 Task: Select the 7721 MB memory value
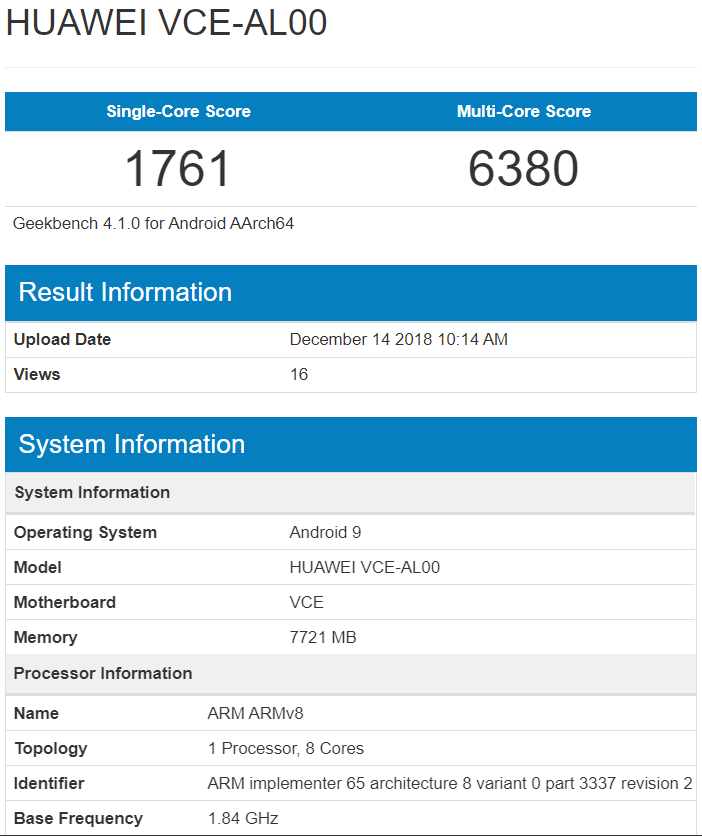tap(323, 638)
